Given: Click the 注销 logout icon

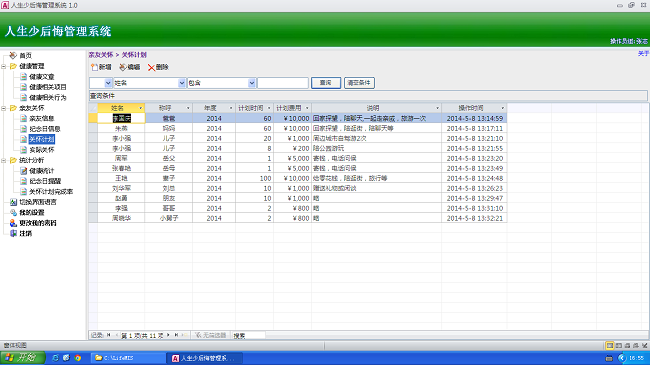Looking at the screenshot, I should (x=13, y=233).
